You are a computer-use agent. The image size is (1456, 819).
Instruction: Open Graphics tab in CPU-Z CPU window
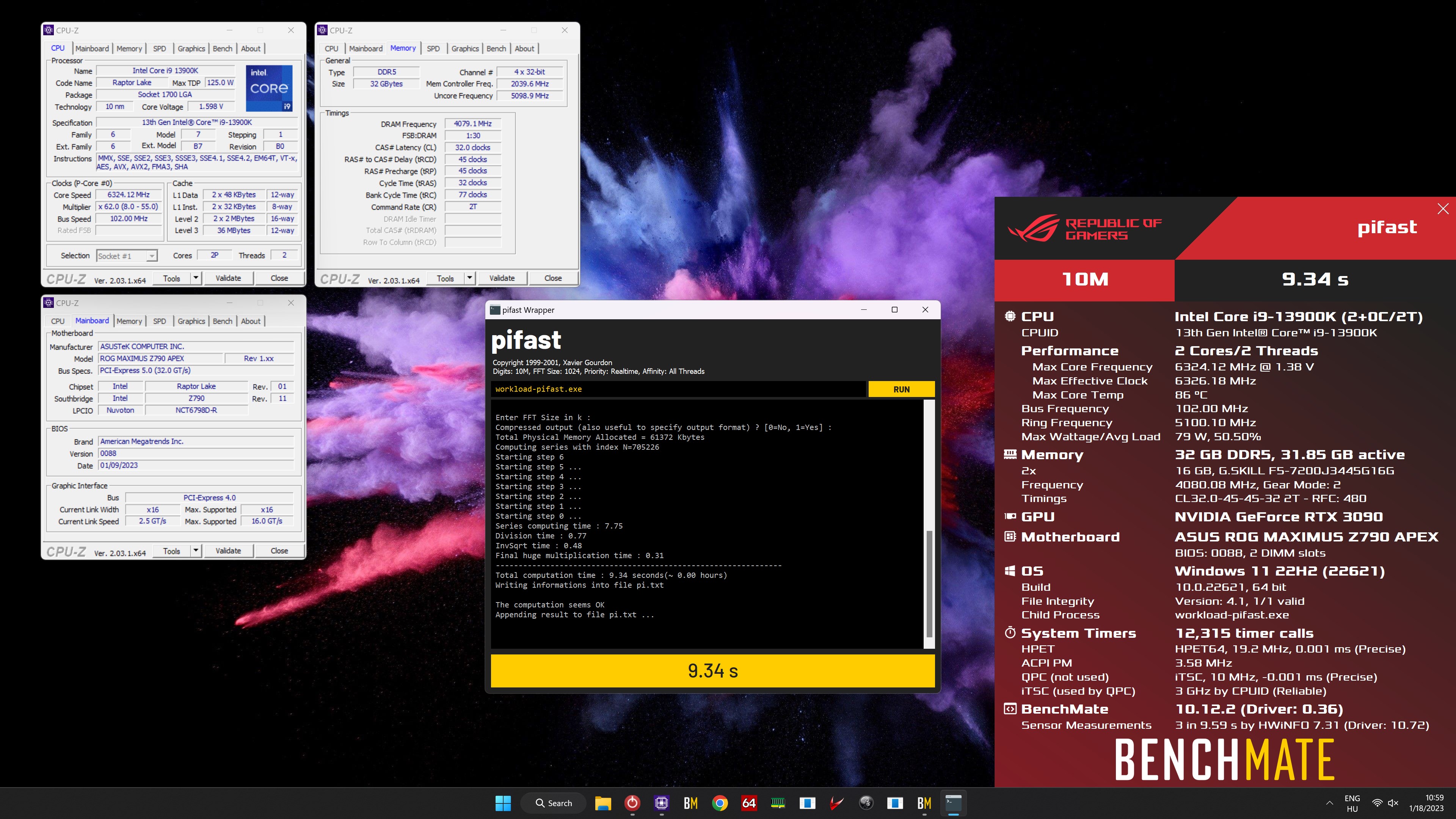(191, 49)
